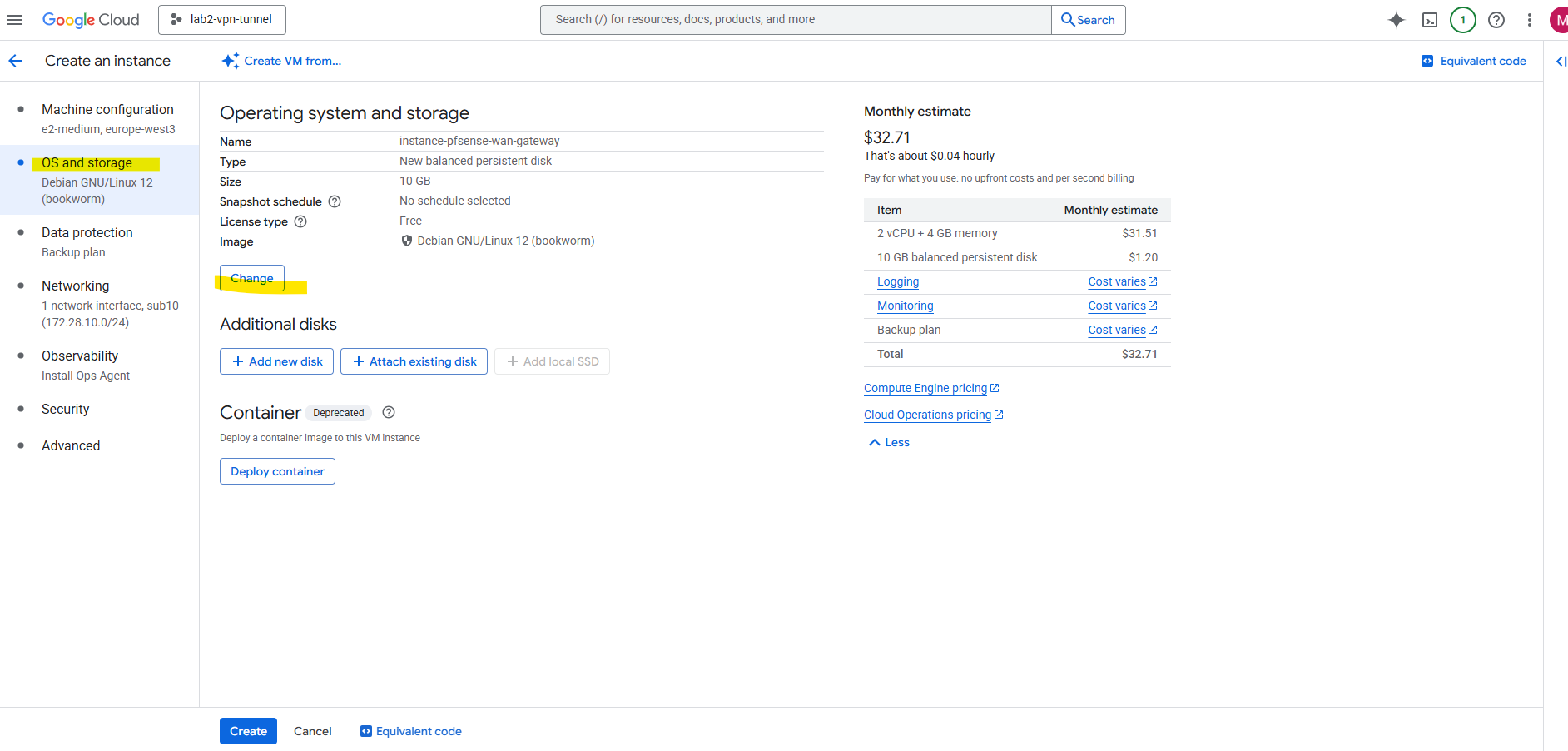The height and width of the screenshot is (751, 1568).
Task: Go back using the left arrow
Action: (x=15, y=61)
